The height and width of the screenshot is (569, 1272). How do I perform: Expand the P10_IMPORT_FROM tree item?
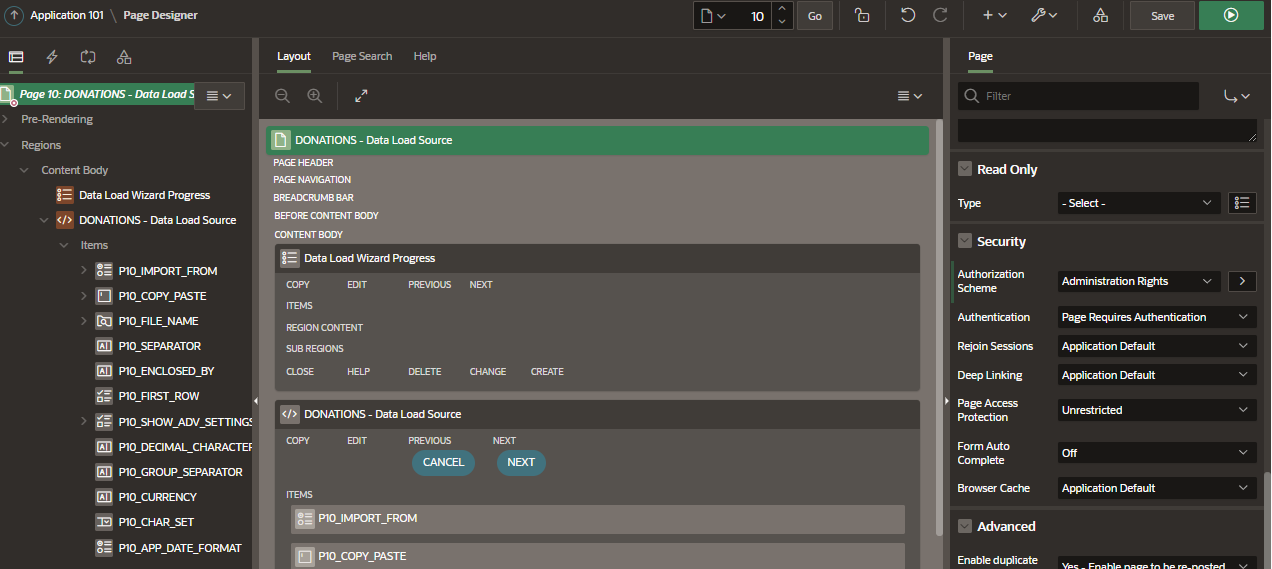(x=84, y=270)
